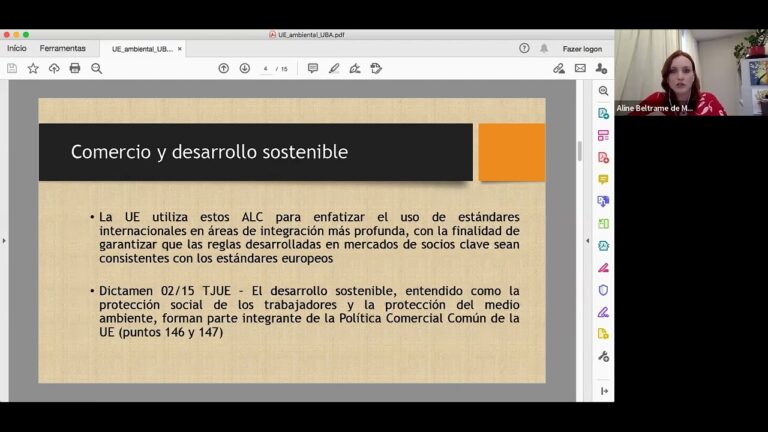The height and width of the screenshot is (432, 768).
Task: Expand the left navigation pane arrow
Action: point(4,240)
